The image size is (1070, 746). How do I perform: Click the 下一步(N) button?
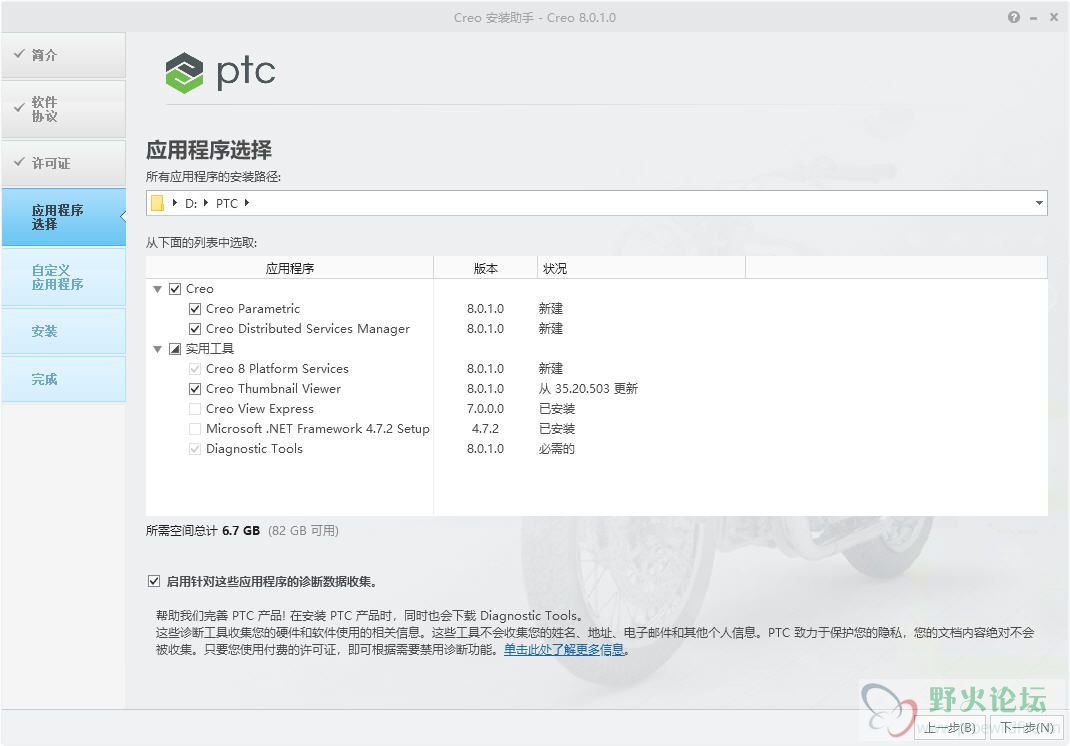click(1027, 728)
